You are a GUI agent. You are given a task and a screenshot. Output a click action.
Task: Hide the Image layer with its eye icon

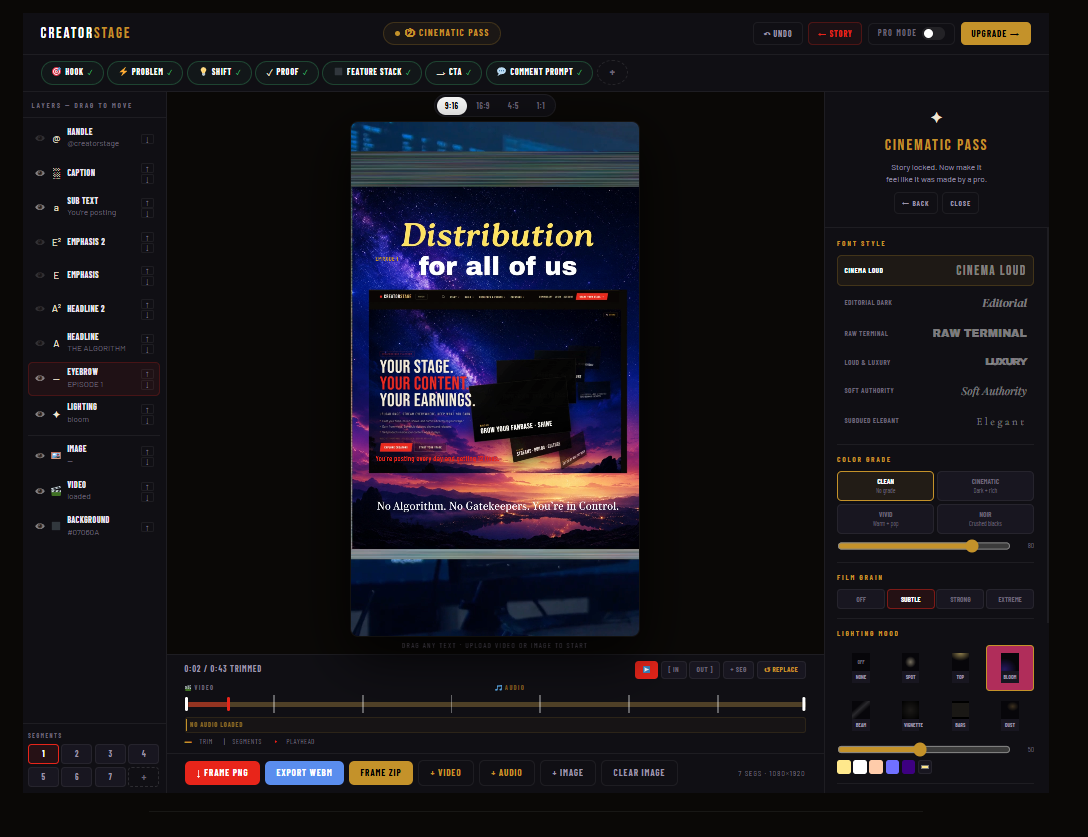point(40,456)
